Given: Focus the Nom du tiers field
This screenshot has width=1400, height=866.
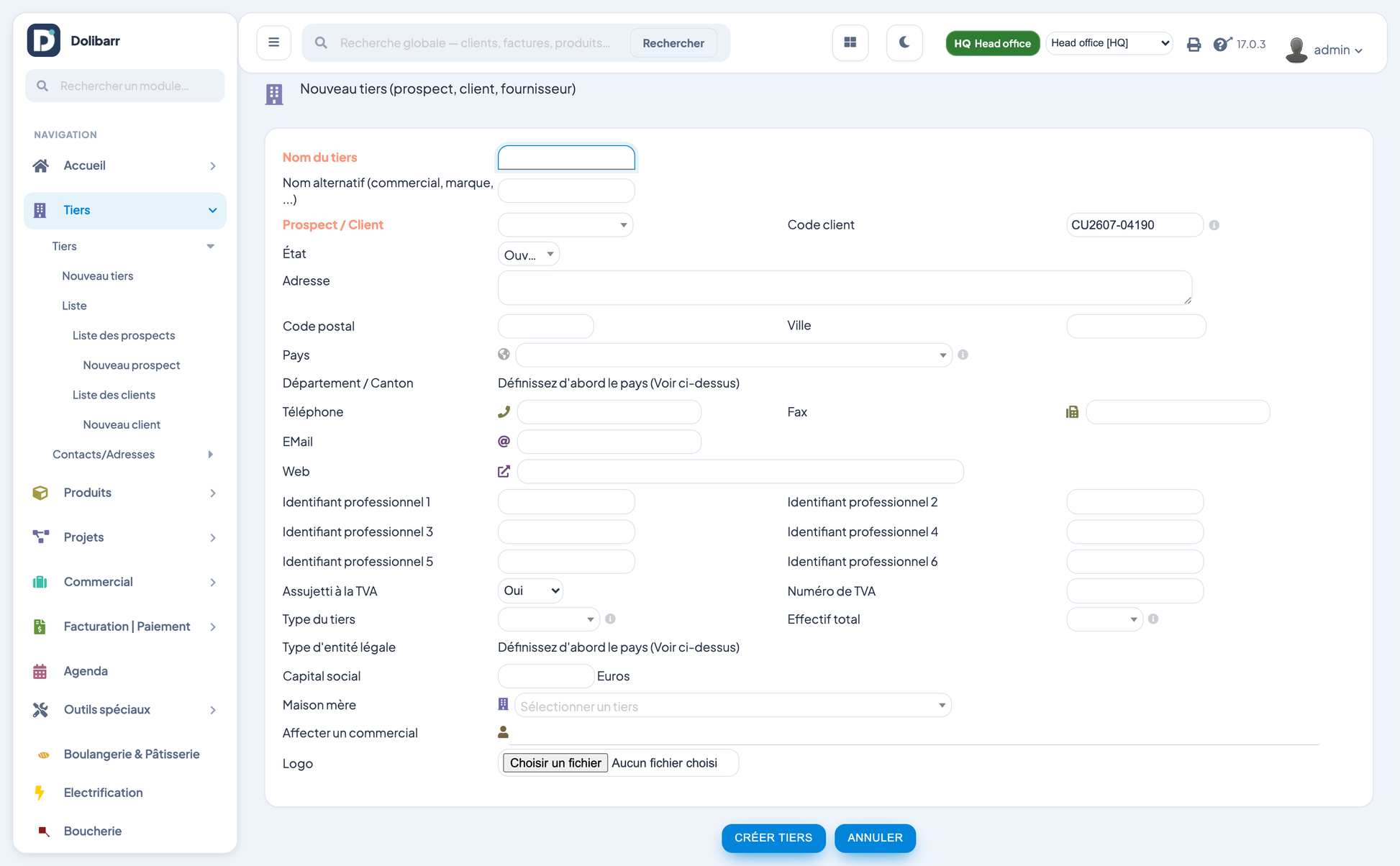Looking at the screenshot, I should tap(566, 158).
